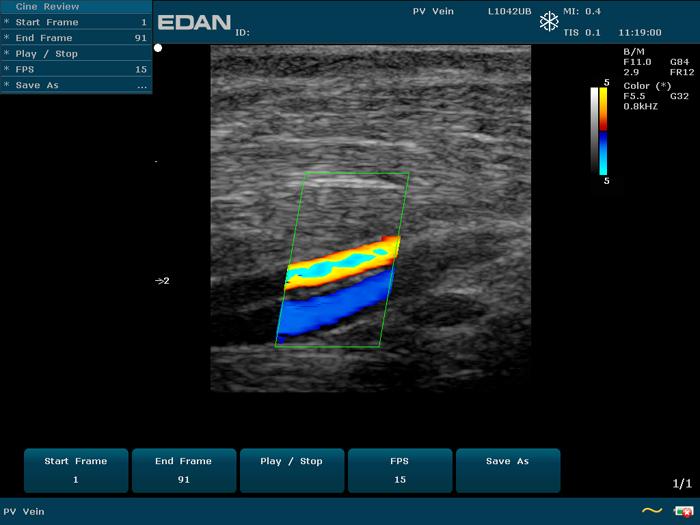Click the white probe orientation dot
This screenshot has height=525, width=700.
tap(158, 48)
